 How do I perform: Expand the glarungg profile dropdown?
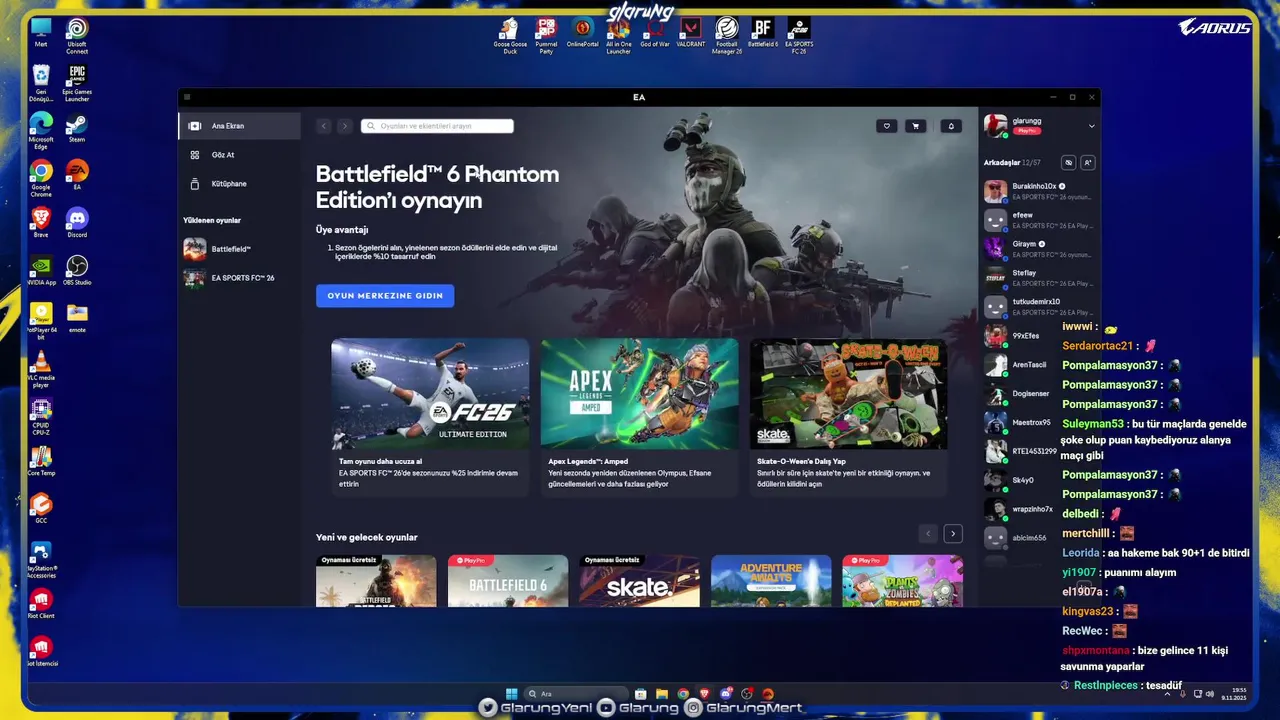tap(1091, 126)
